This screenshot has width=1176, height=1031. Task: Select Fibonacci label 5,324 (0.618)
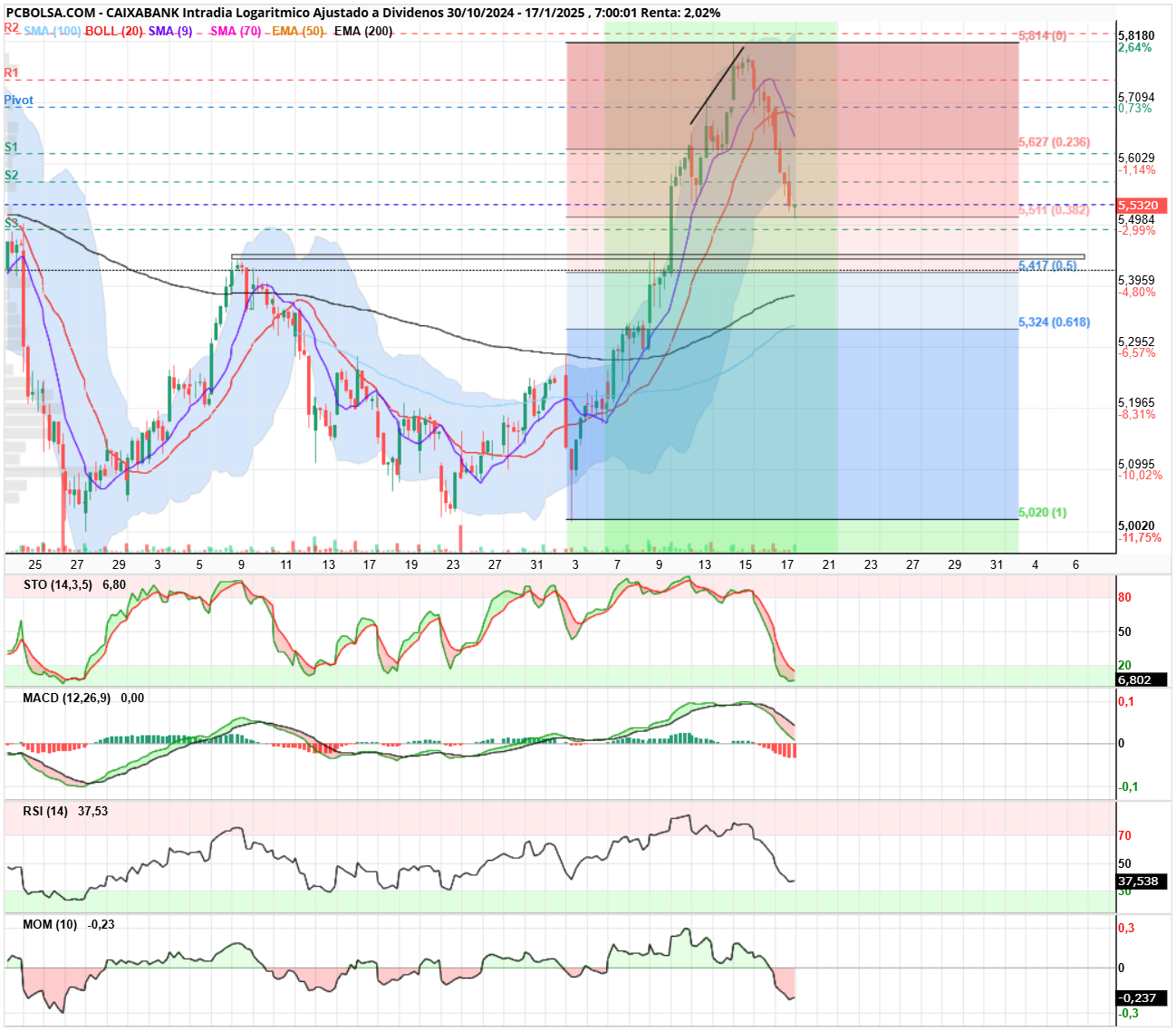tap(1054, 323)
